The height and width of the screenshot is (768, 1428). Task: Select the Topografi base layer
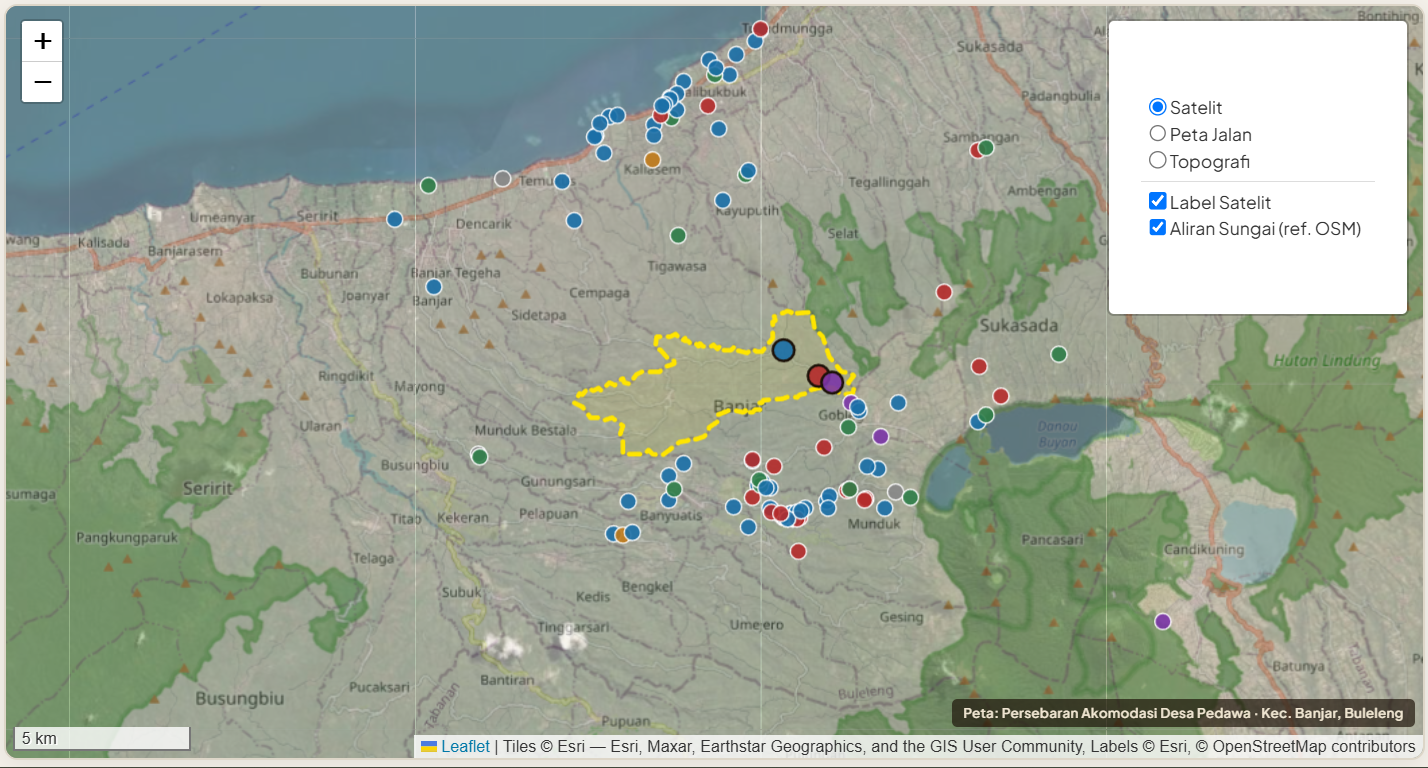[x=1158, y=160]
